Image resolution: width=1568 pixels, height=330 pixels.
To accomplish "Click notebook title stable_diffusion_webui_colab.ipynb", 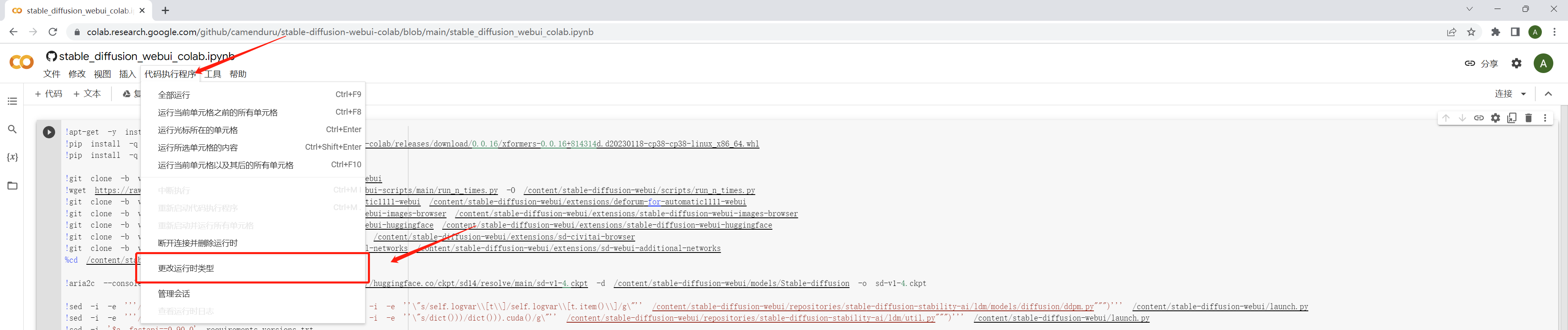I will [147, 56].
